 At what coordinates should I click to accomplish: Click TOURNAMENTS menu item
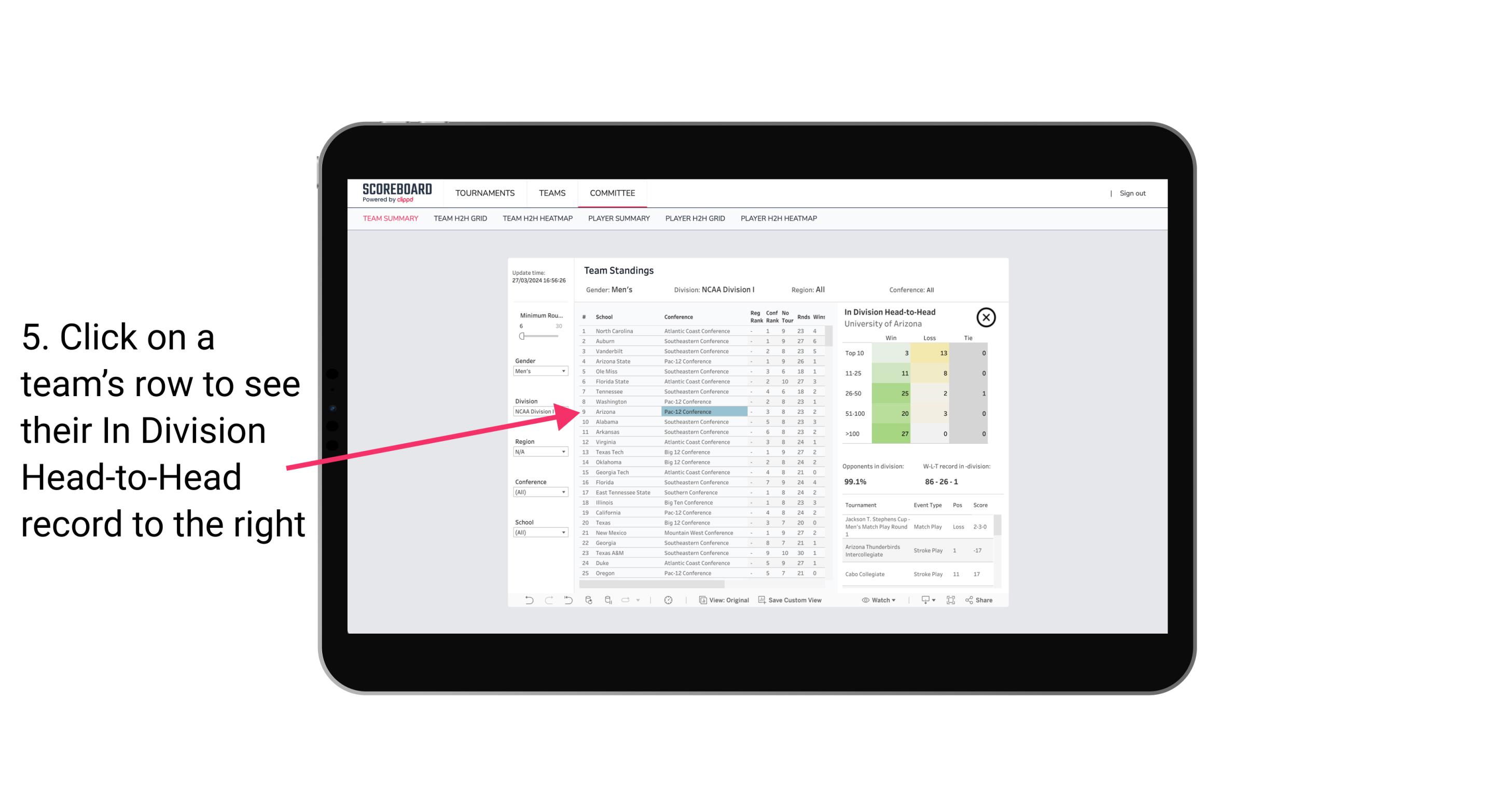pos(484,194)
